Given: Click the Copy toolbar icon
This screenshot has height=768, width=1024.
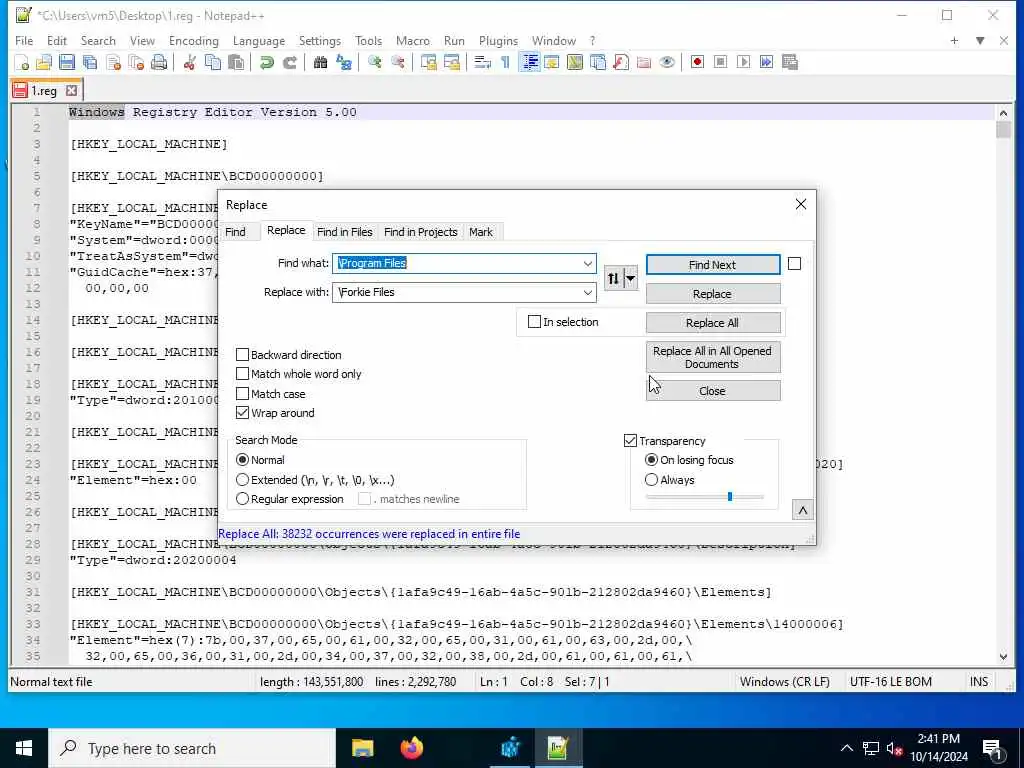Looking at the screenshot, I should [213, 62].
